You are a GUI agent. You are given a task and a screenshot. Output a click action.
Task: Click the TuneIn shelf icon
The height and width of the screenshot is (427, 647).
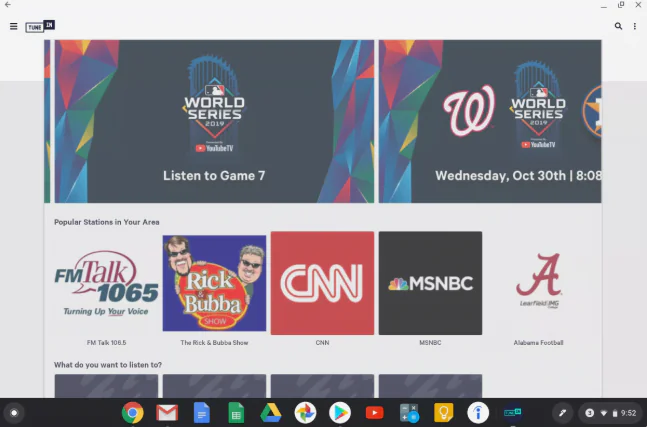tap(513, 413)
